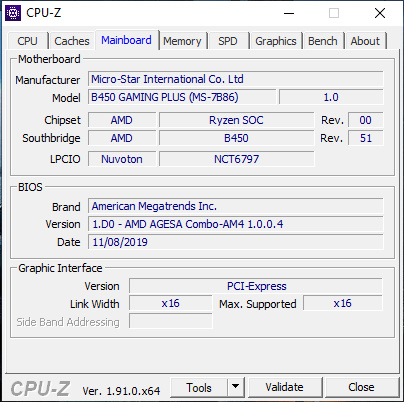Click the LPCIO Nuvoton field

click(x=122, y=159)
